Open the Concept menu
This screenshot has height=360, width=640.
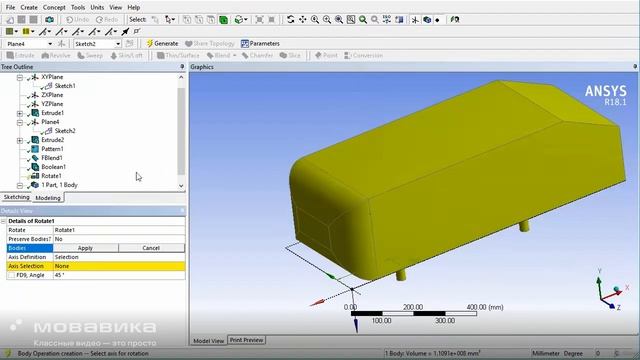point(54,7)
